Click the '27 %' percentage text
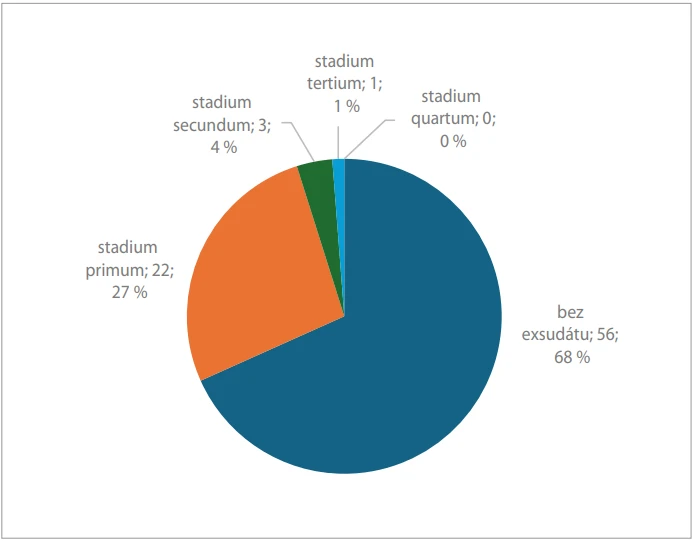The image size is (692, 541). (129, 293)
